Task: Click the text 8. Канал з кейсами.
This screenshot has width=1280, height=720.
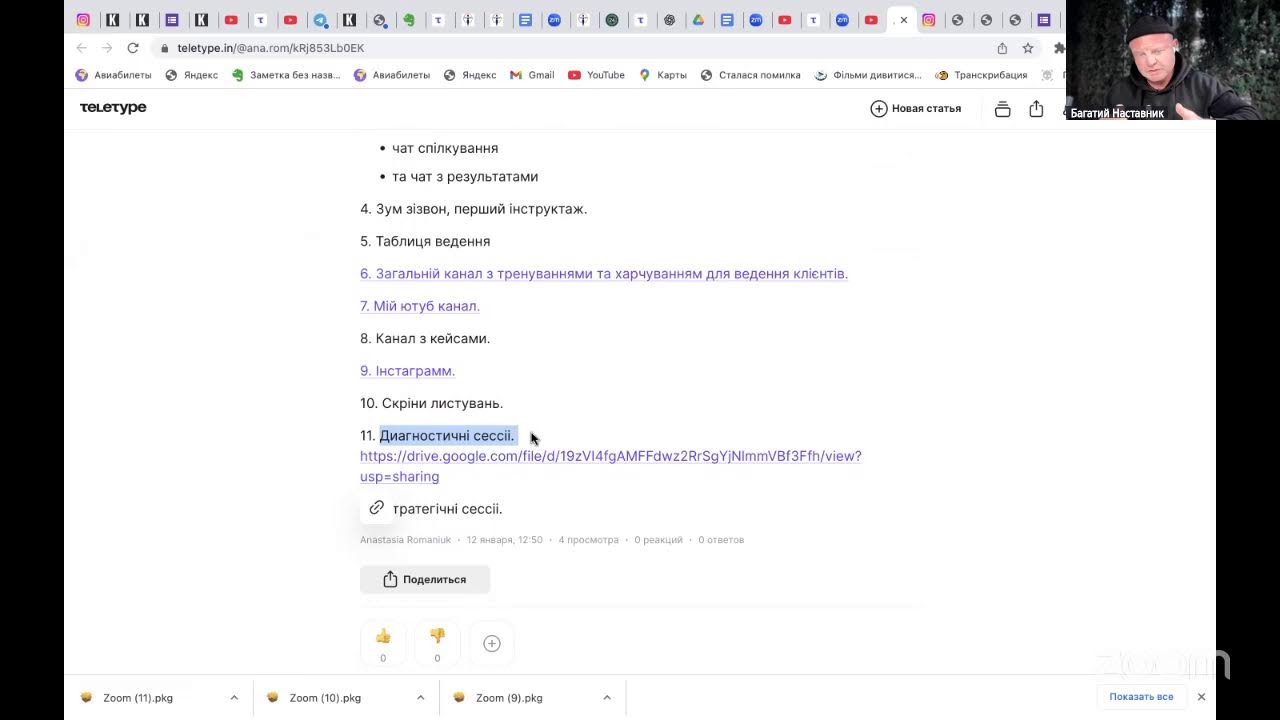Action: click(425, 339)
